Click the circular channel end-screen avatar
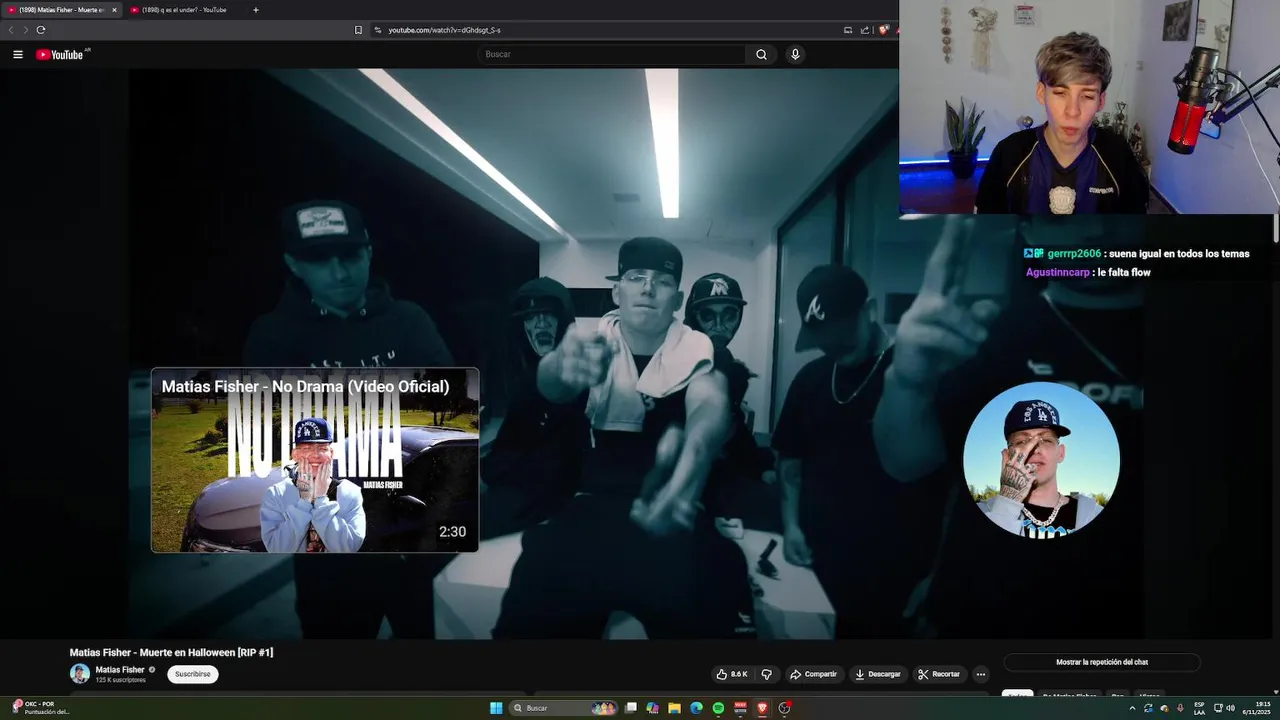 pos(1041,460)
